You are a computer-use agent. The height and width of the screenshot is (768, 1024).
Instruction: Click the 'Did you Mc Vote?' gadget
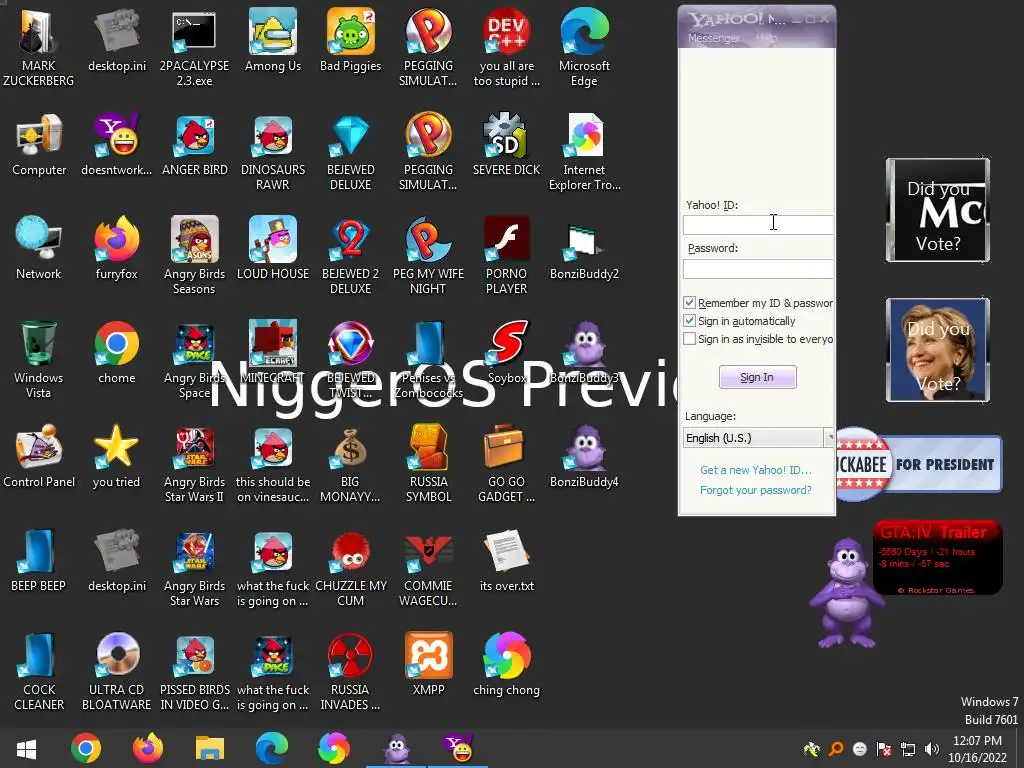coord(938,210)
